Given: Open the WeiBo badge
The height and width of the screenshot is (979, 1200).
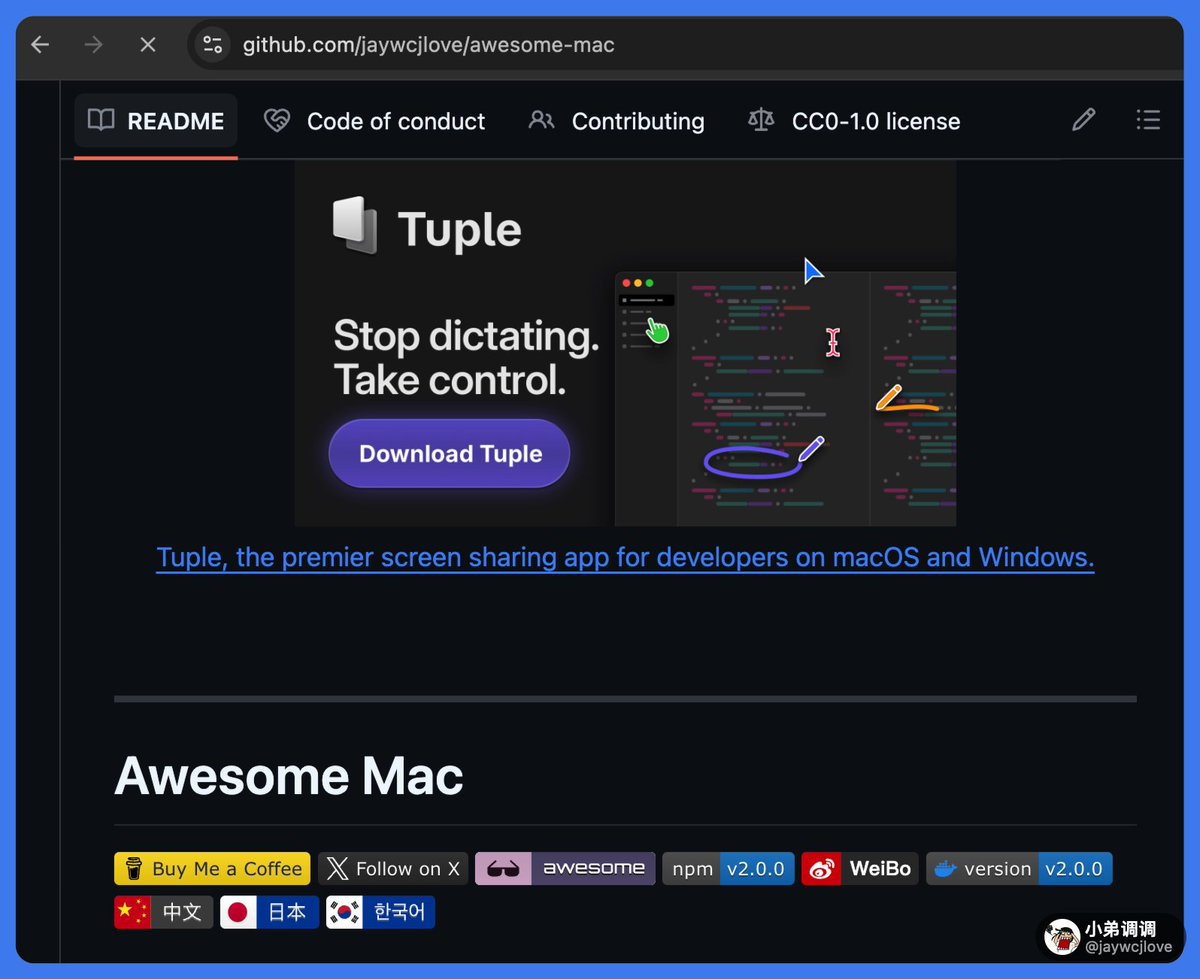Looking at the screenshot, I should tap(860, 869).
